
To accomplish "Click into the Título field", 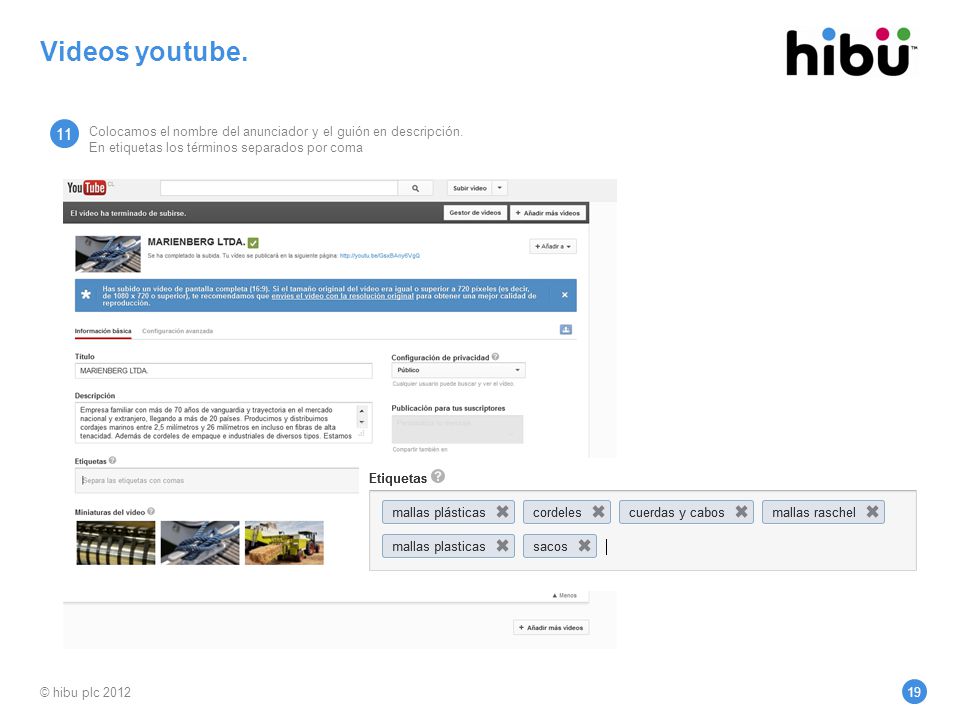I will coord(223,370).
